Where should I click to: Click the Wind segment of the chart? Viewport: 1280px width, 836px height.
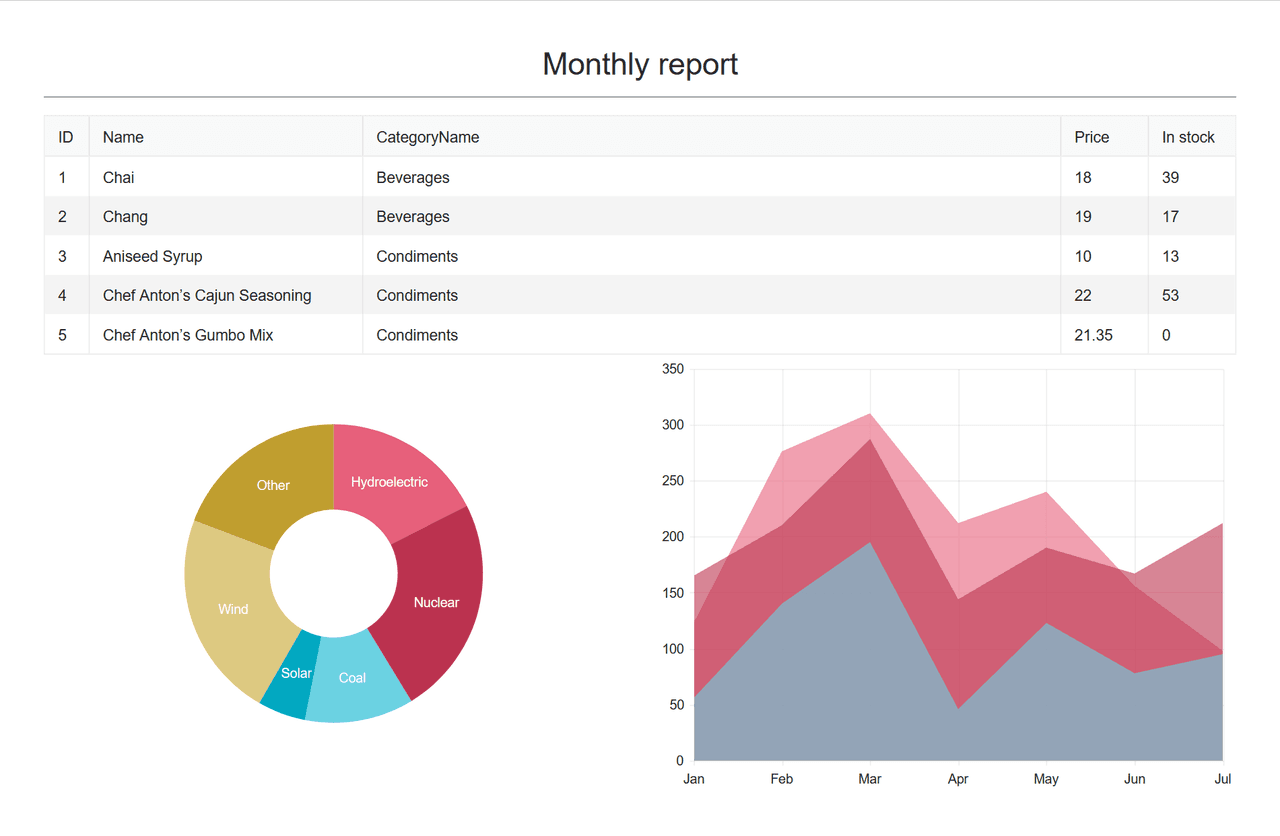click(x=232, y=609)
